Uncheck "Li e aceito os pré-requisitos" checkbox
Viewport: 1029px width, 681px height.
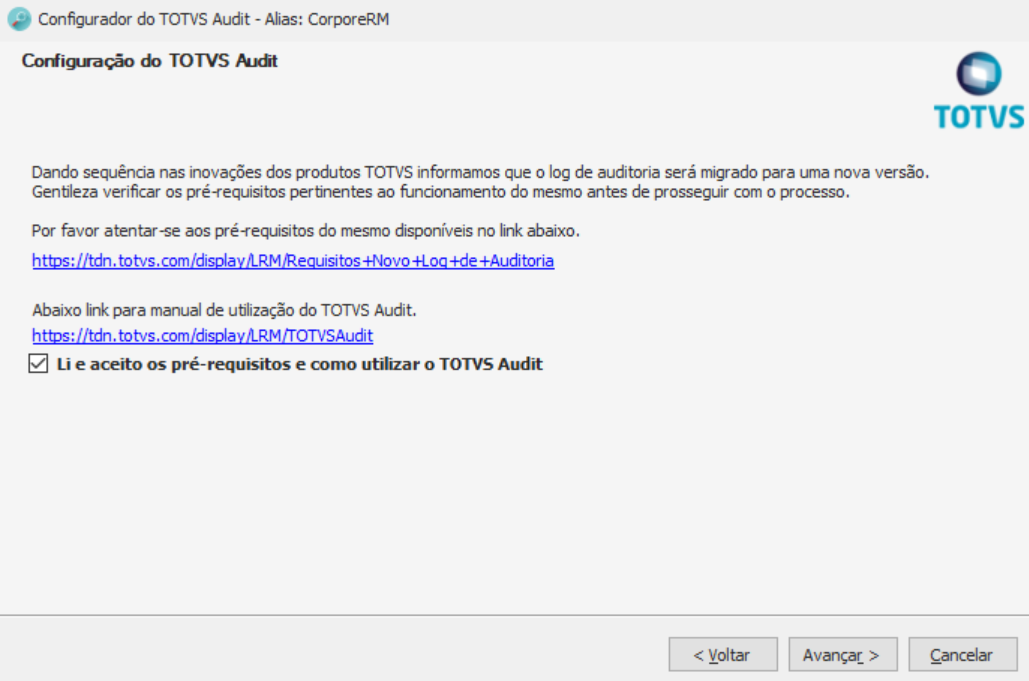tap(38, 363)
